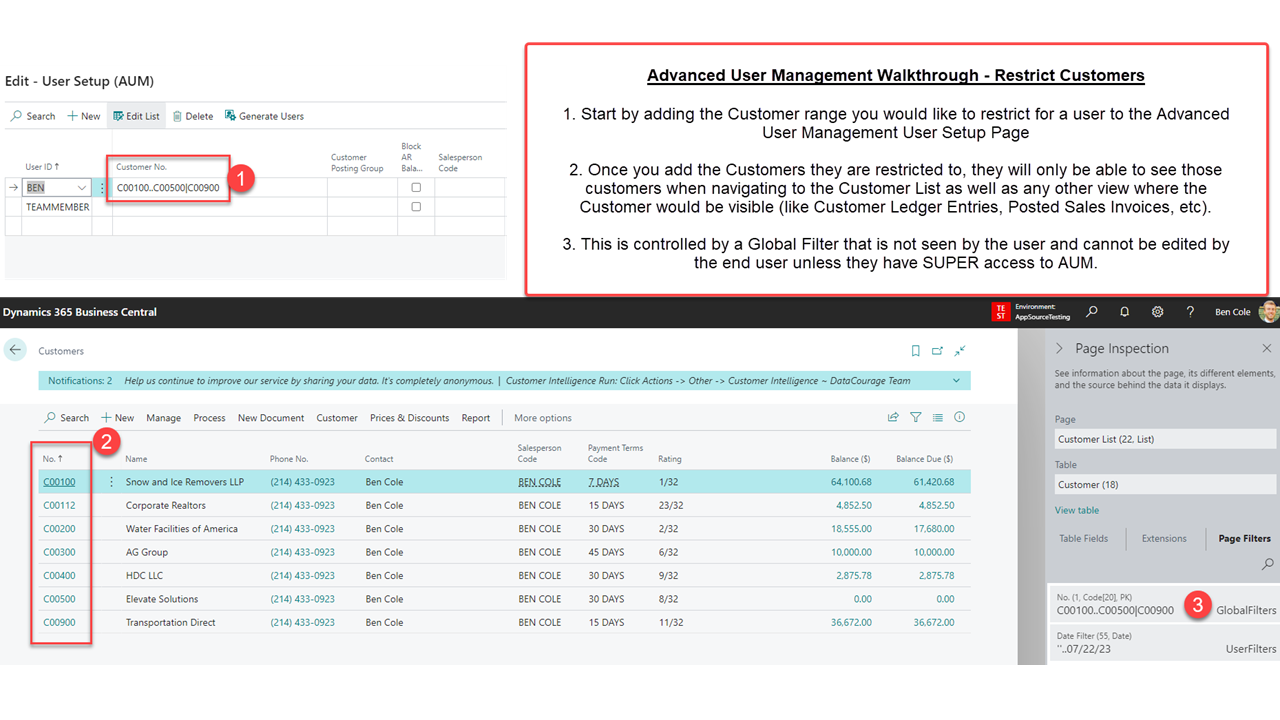Screen dimensions: 1280x720
Task: Sort by No. column header
Action: pyautogui.click(x=52, y=459)
